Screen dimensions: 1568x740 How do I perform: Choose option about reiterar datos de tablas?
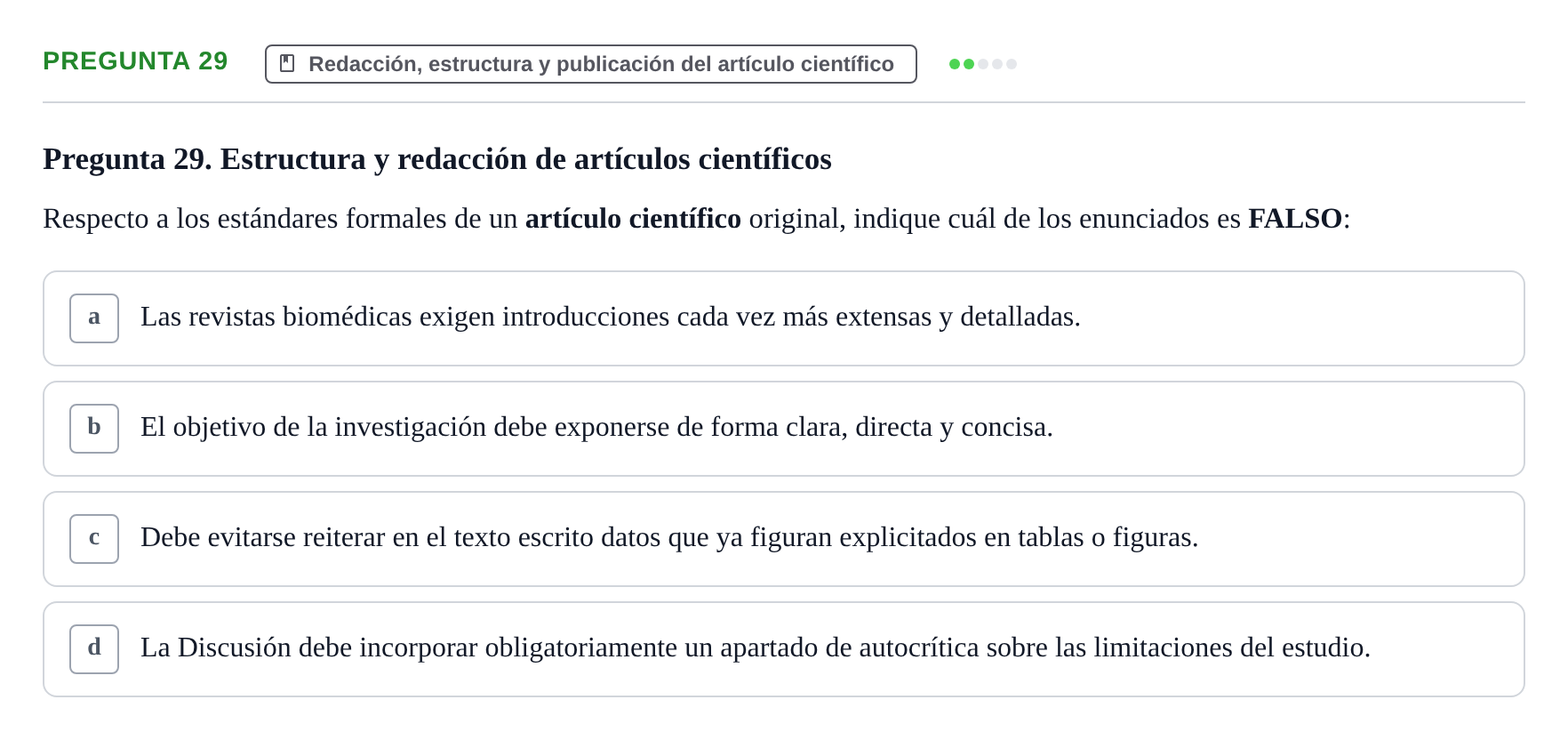784,539
